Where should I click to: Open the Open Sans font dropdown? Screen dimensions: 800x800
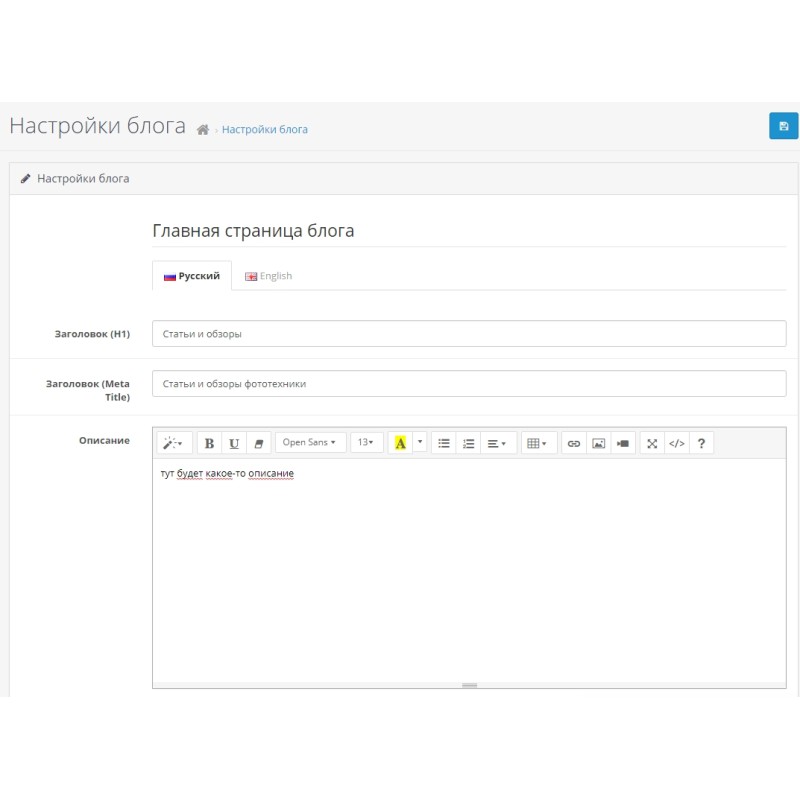pyautogui.click(x=310, y=443)
